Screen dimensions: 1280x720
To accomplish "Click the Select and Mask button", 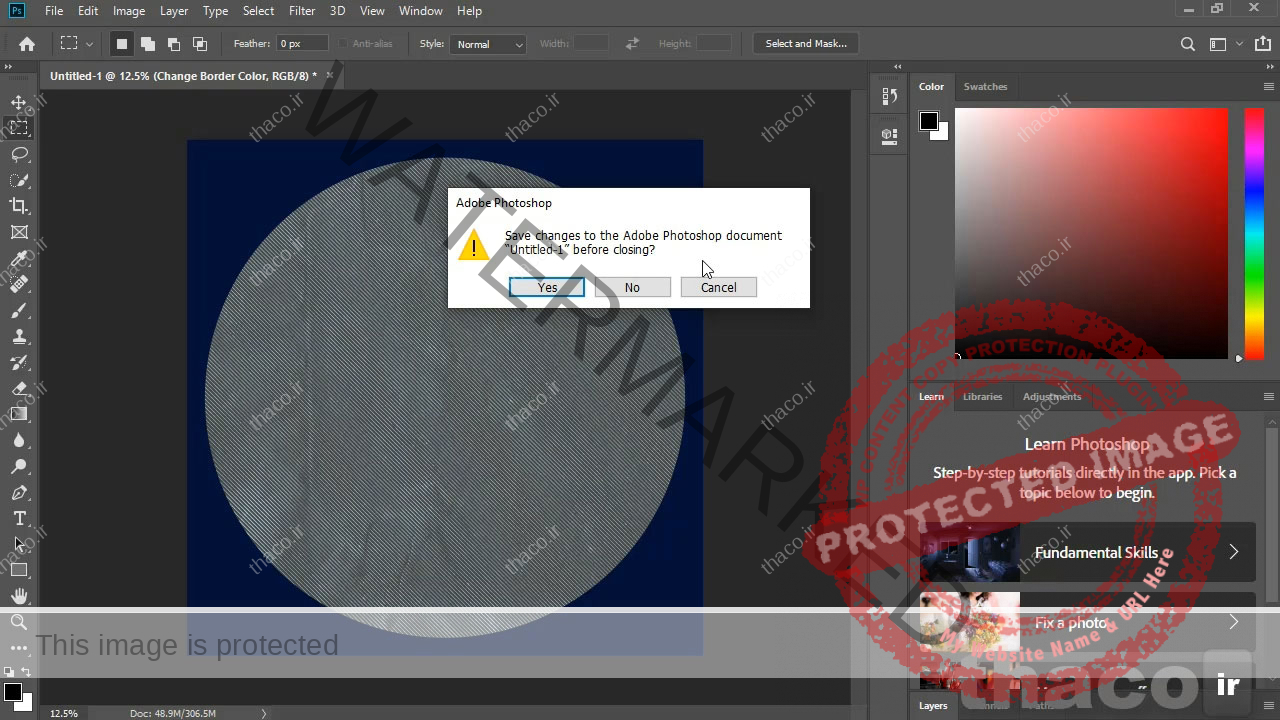I will [x=806, y=44].
